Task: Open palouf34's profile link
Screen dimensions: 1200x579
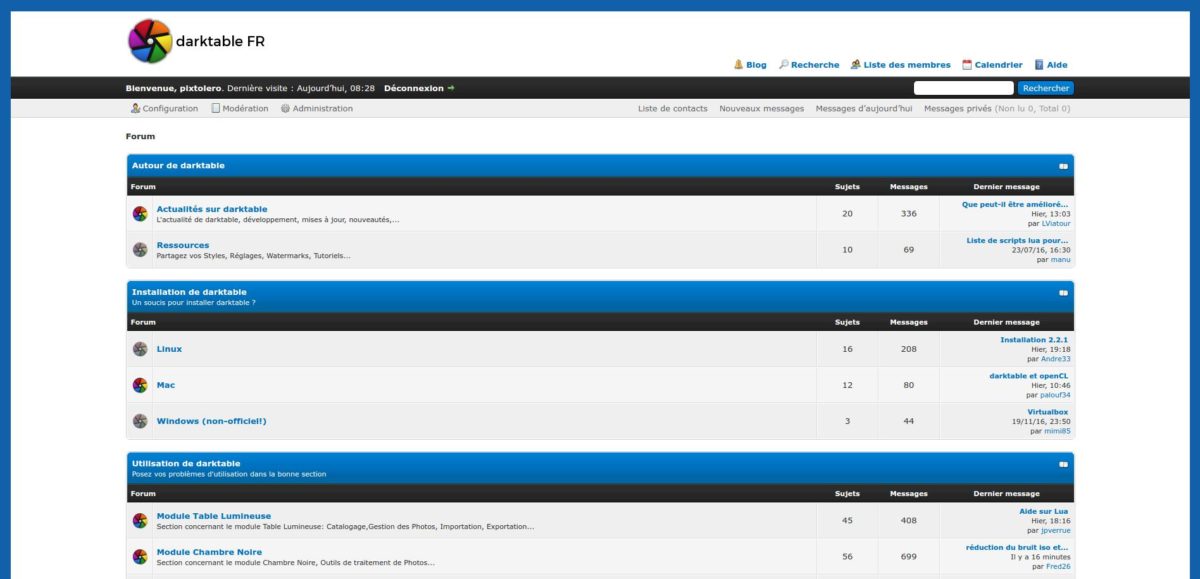Action: pos(1055,395)
